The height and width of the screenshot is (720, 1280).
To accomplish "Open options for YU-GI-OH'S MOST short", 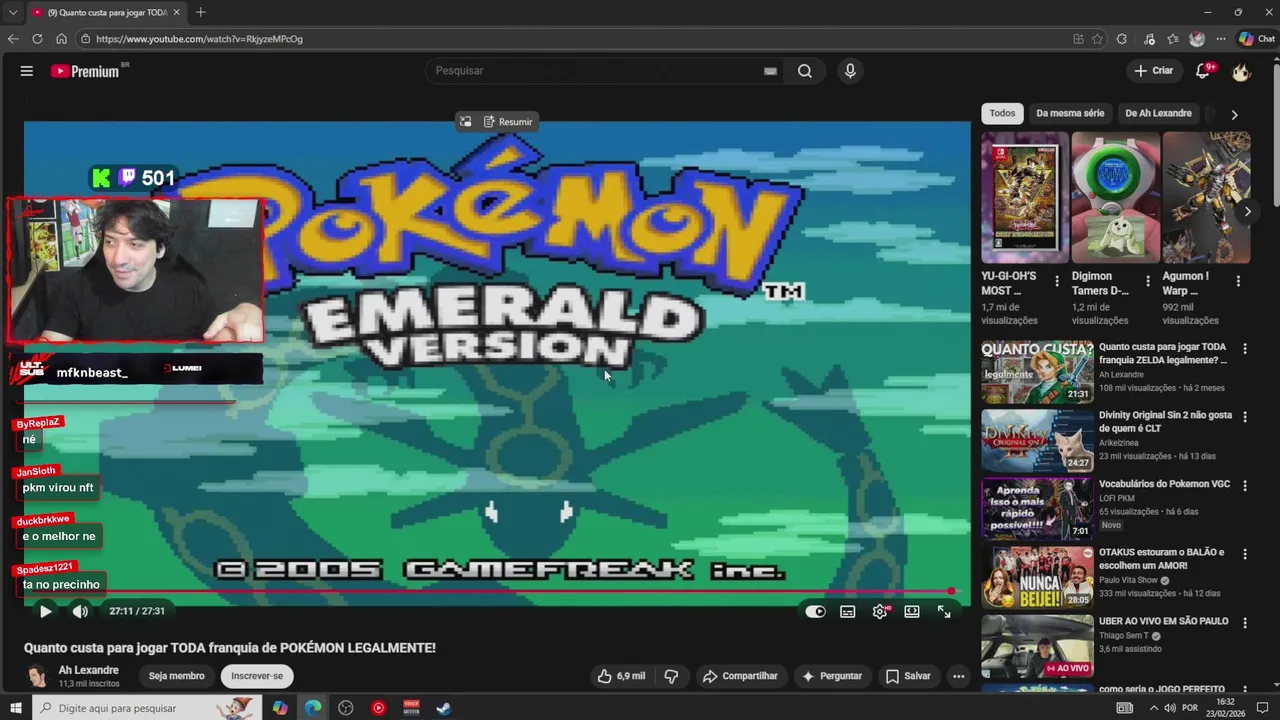I will (1057, 282).
